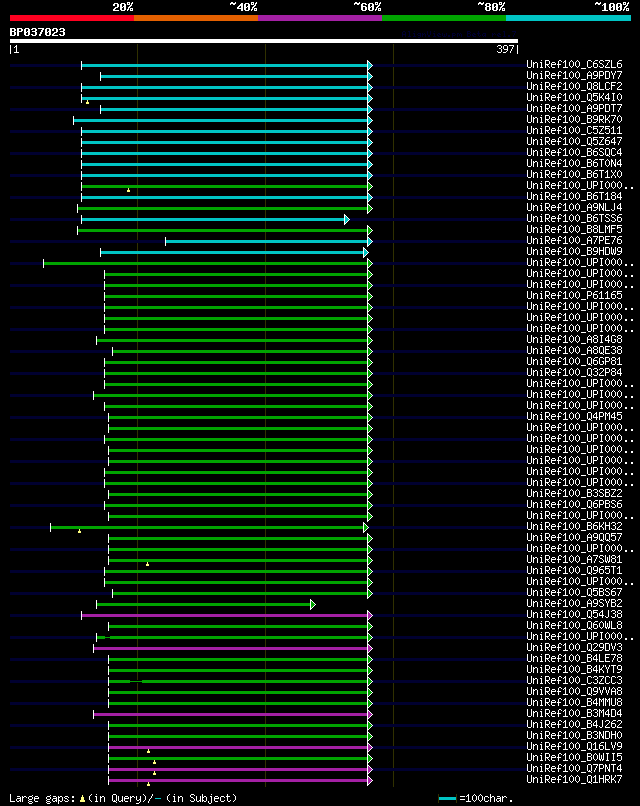The width and height of the screenshot is (640, 806).
Task: Select the UniRef100_A8I4G8 label
Action: coord(574,340)
